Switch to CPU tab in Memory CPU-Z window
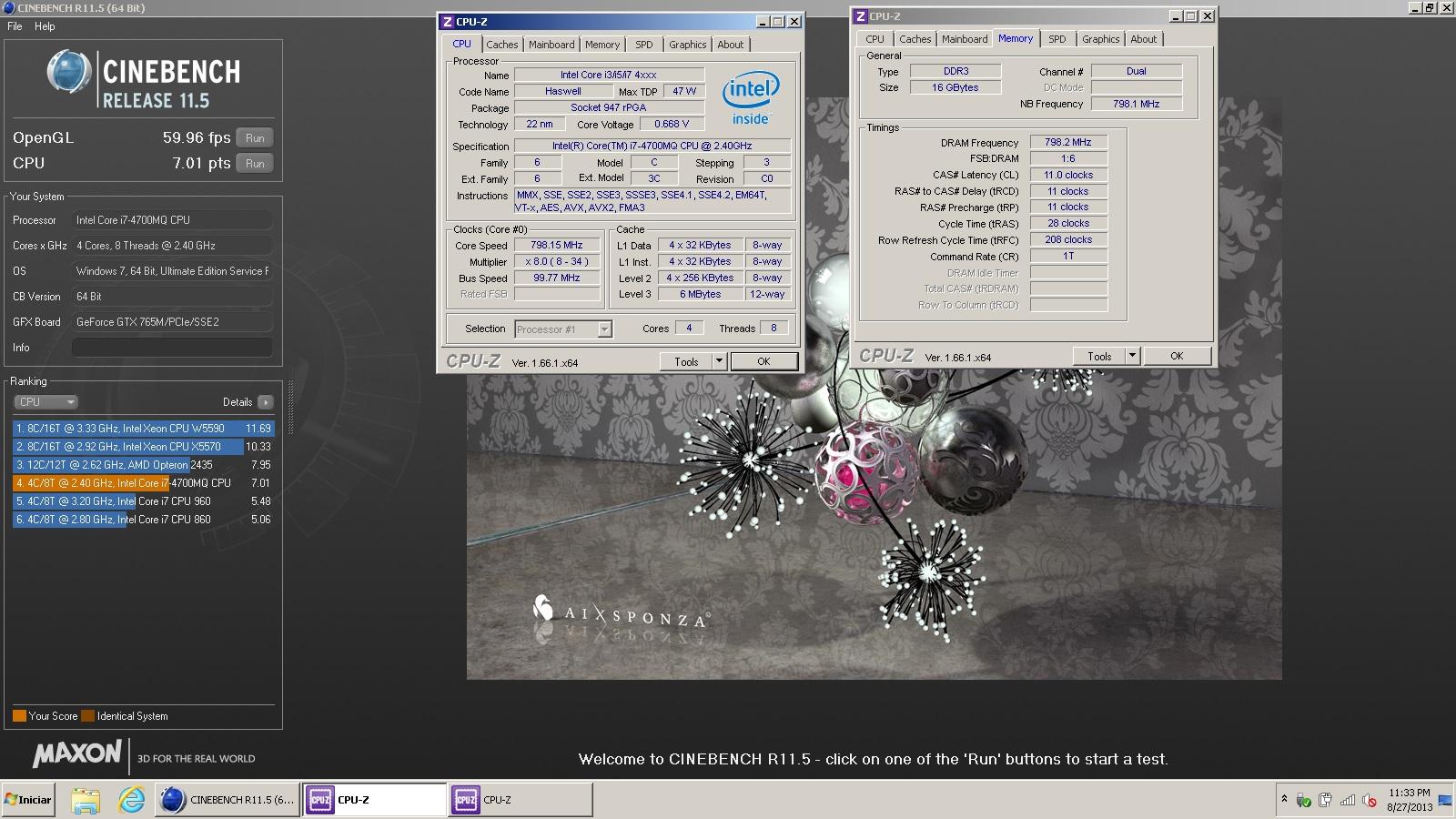The width and height of the screenshot is (1456, 819). tap(875, 39)
